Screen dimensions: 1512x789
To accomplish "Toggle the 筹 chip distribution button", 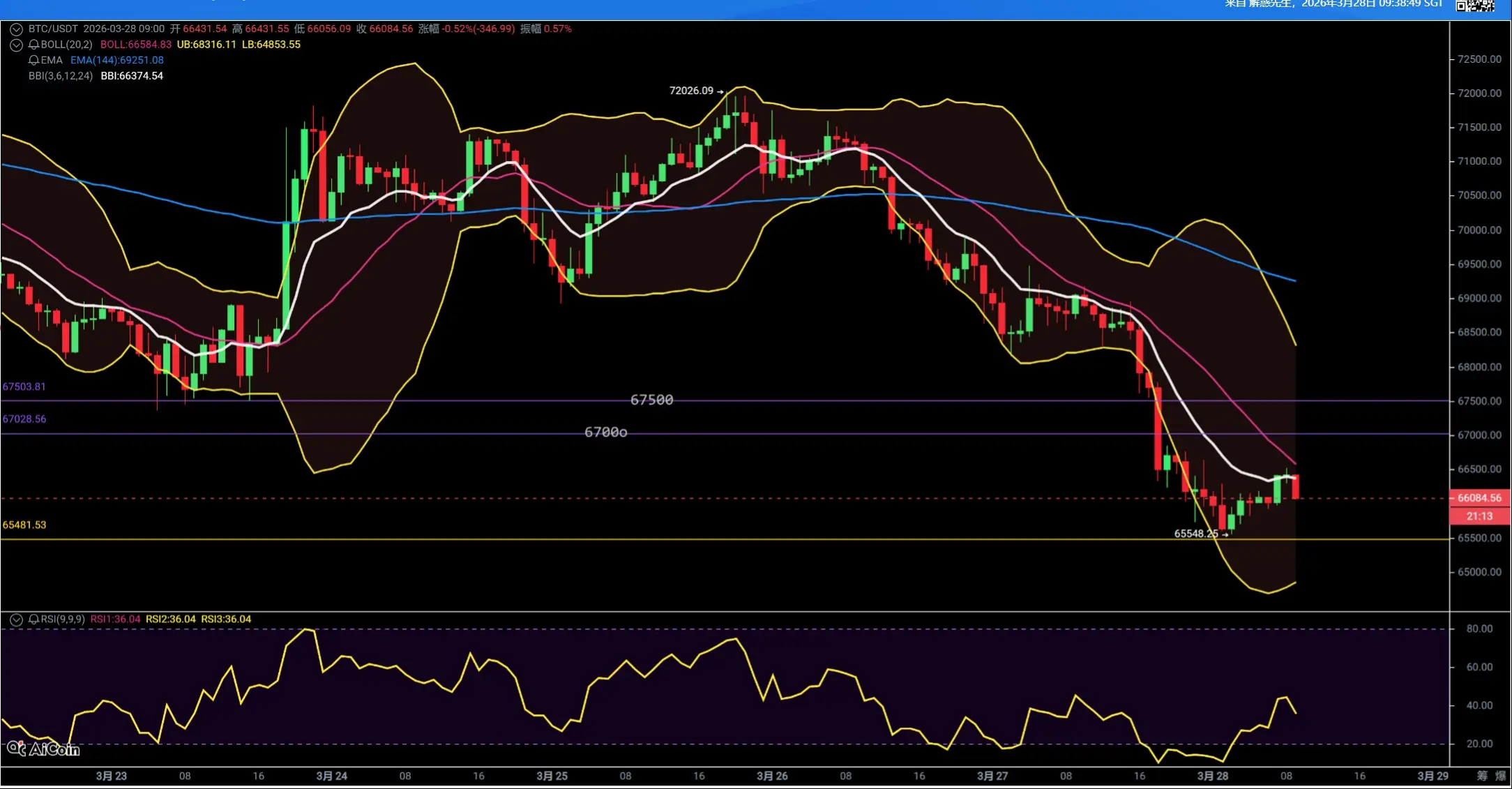I will pos(1482,776).
